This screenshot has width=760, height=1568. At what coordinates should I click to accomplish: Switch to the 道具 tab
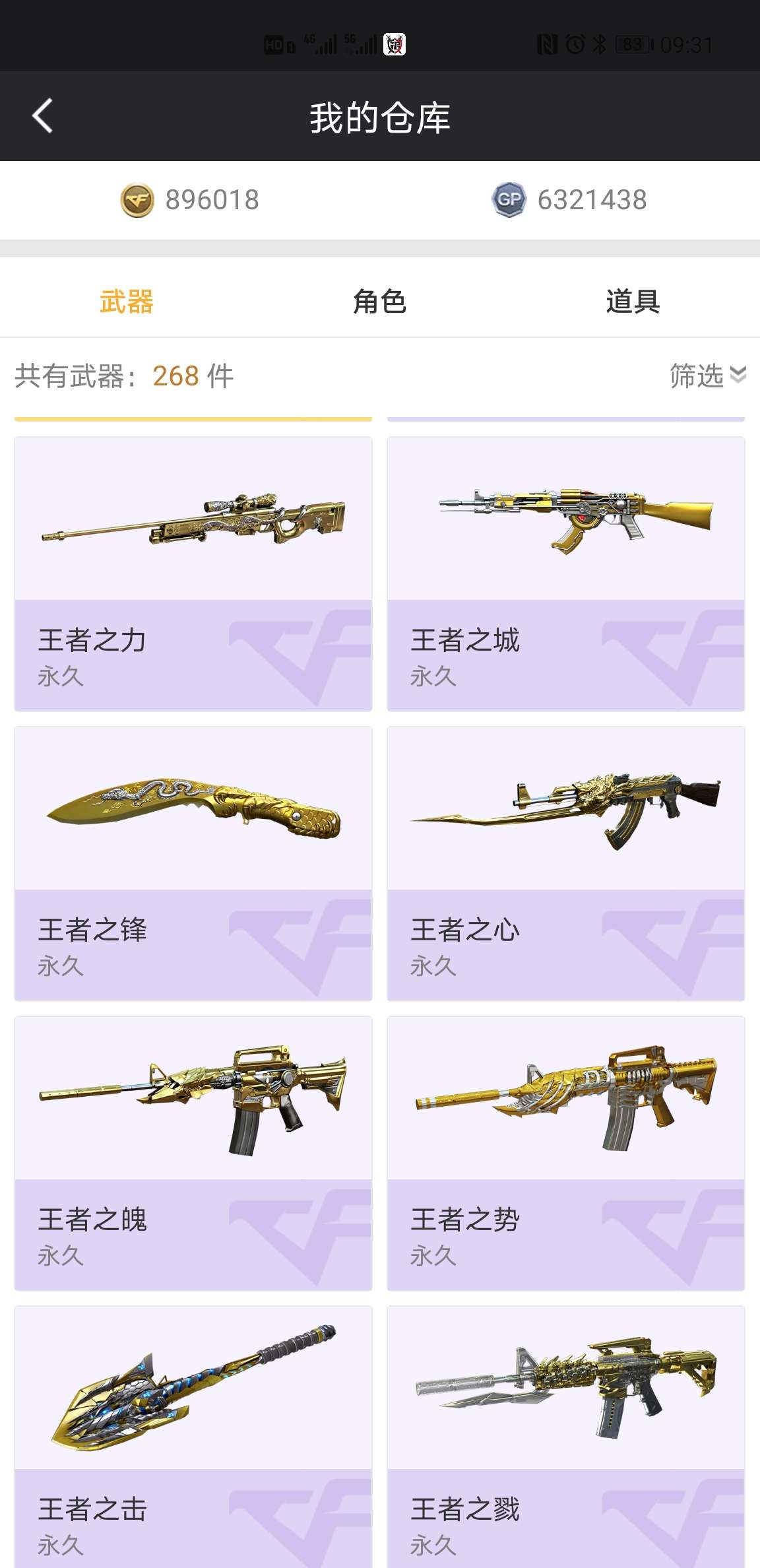633,302
